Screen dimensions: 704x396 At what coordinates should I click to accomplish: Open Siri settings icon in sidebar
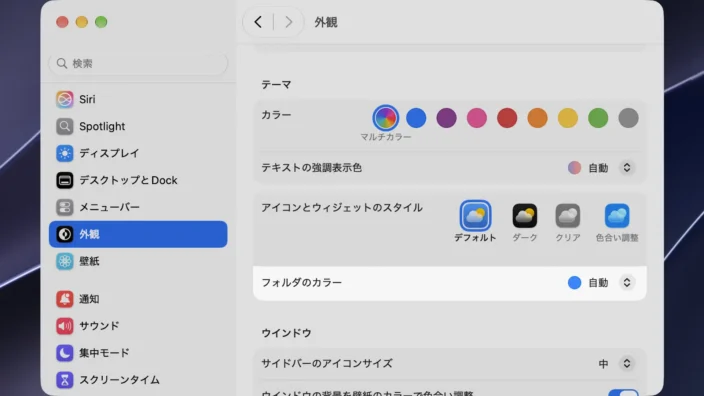65,99
